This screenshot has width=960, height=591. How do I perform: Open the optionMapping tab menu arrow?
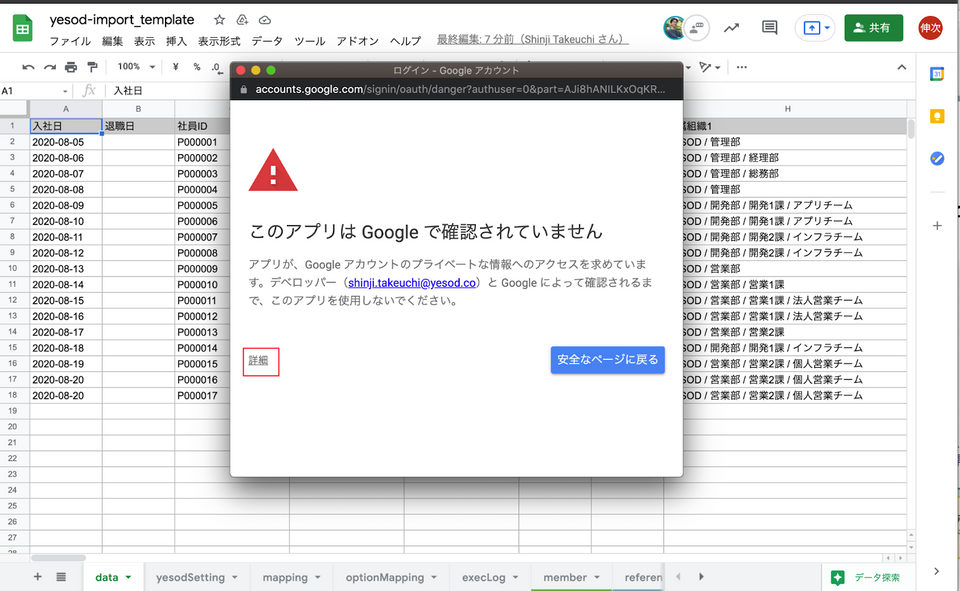coord(433,577)
